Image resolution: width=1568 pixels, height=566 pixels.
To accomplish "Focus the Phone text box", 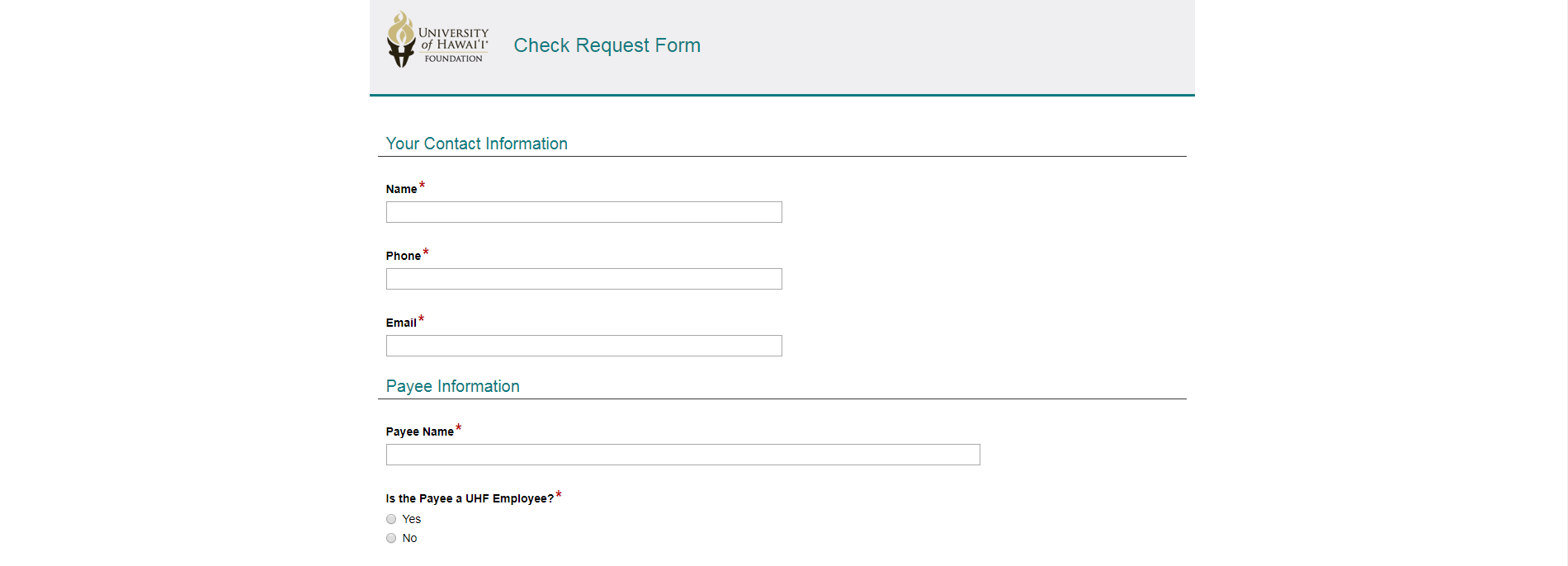I will 583,279.
